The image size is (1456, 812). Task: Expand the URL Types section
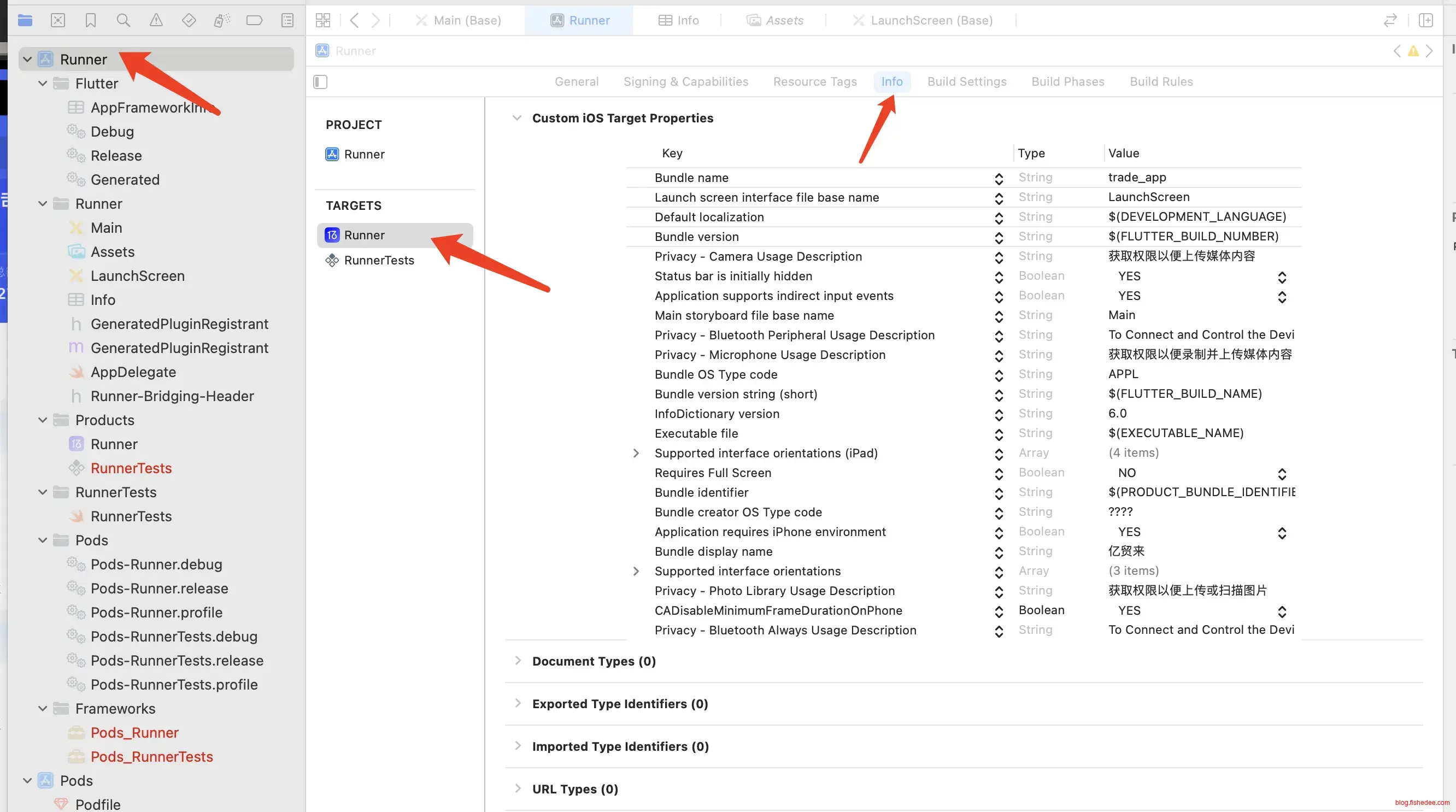coord(518,789)
